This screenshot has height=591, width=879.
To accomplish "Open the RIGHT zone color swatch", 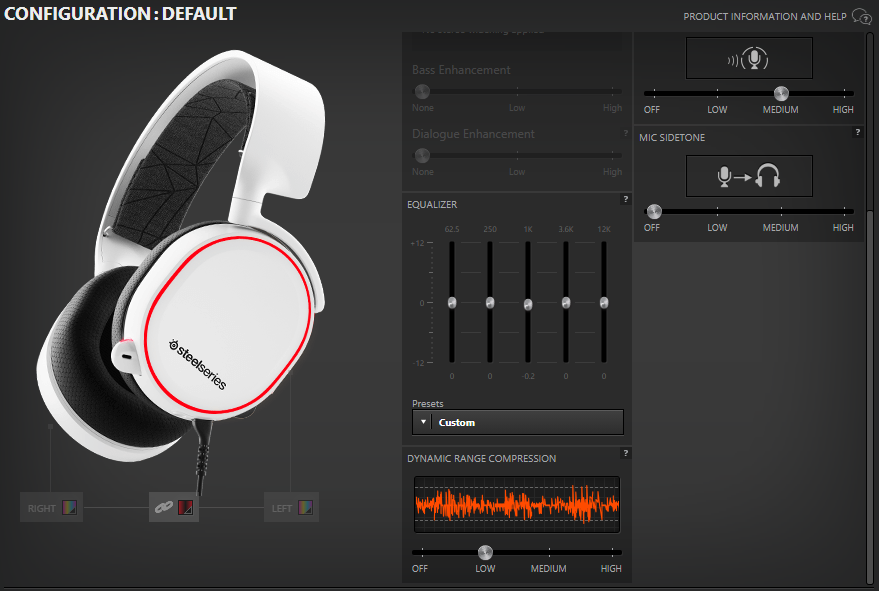I will click(x=69, y=507).
